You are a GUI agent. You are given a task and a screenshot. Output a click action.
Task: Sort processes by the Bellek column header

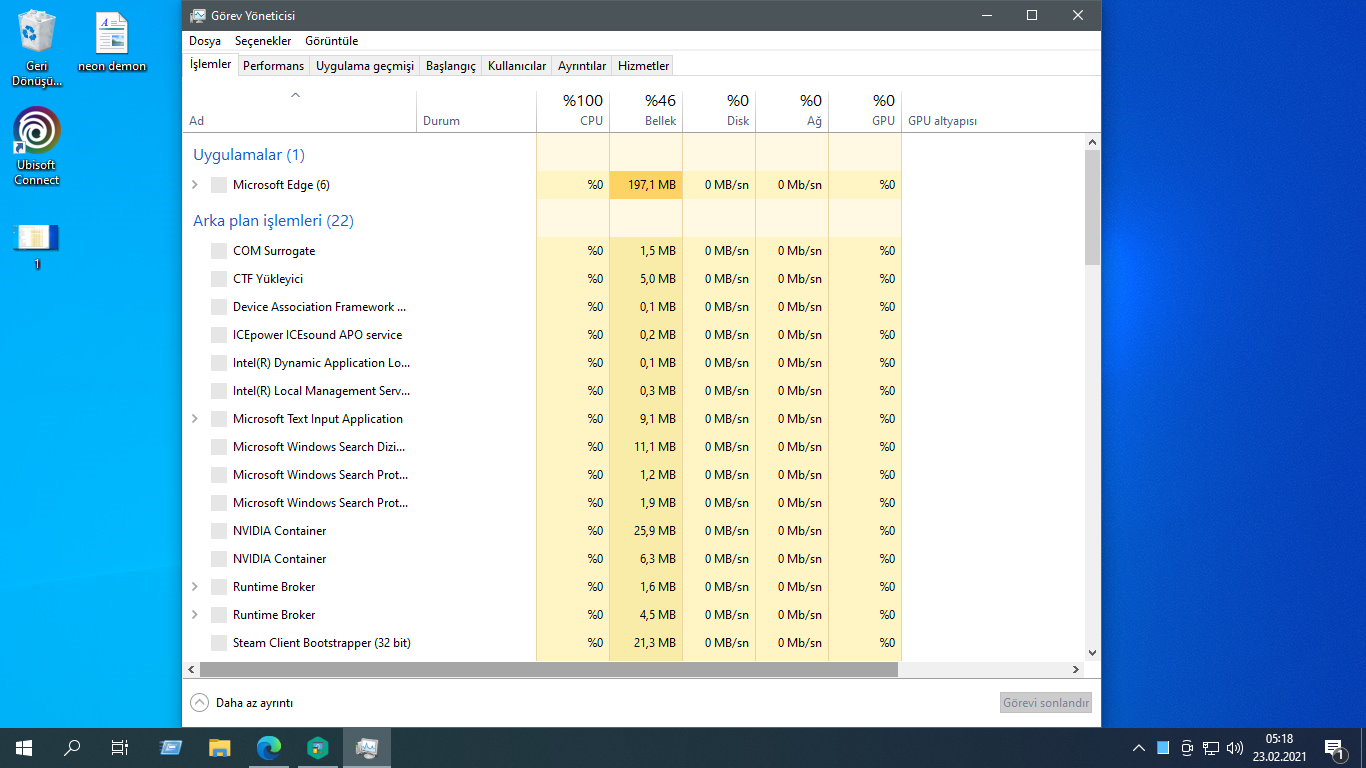click(646, 110)
